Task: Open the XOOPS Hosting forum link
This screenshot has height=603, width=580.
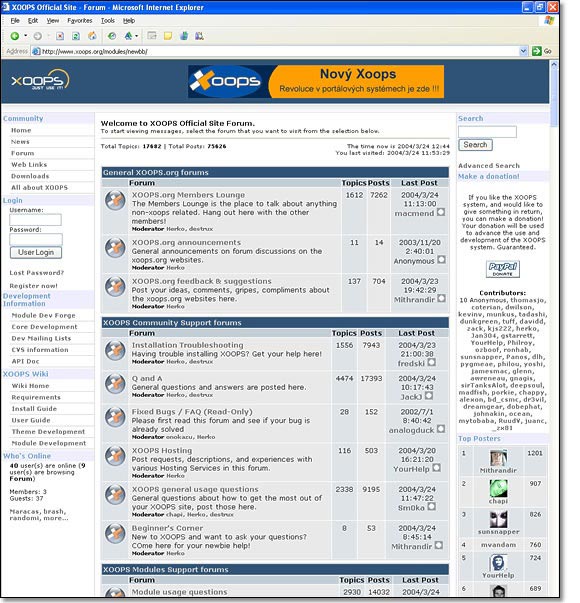Action: click(162, 450)
